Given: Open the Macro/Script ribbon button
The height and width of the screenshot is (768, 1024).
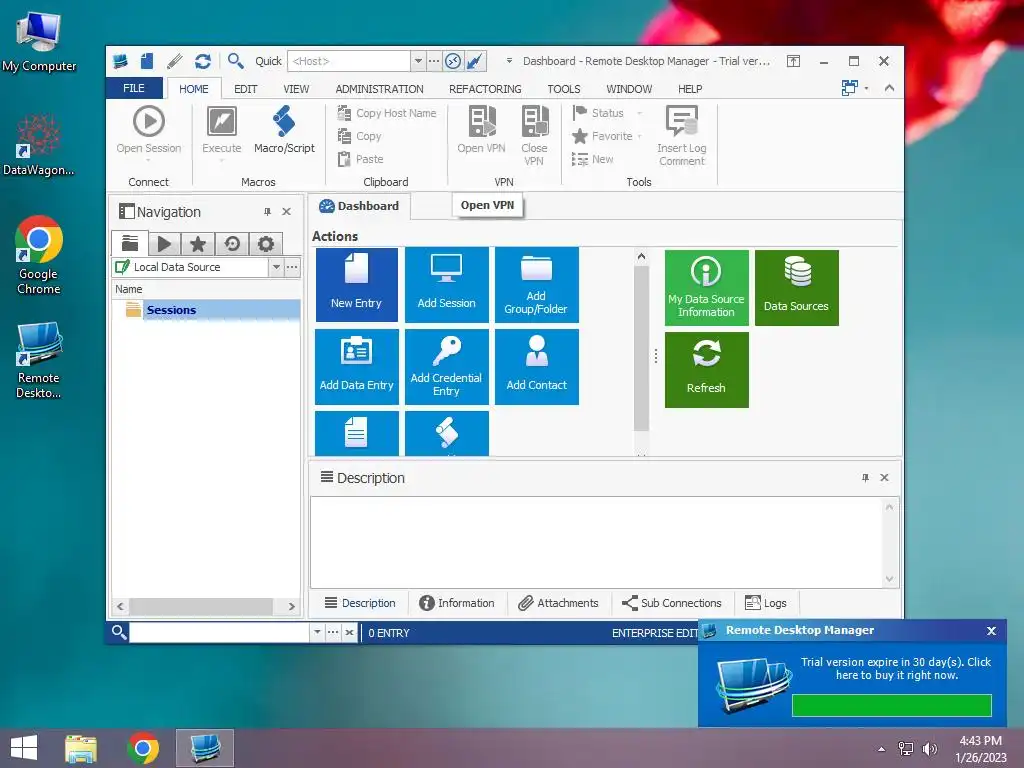Looking at the screenshot, I should (x=284, y=131).
